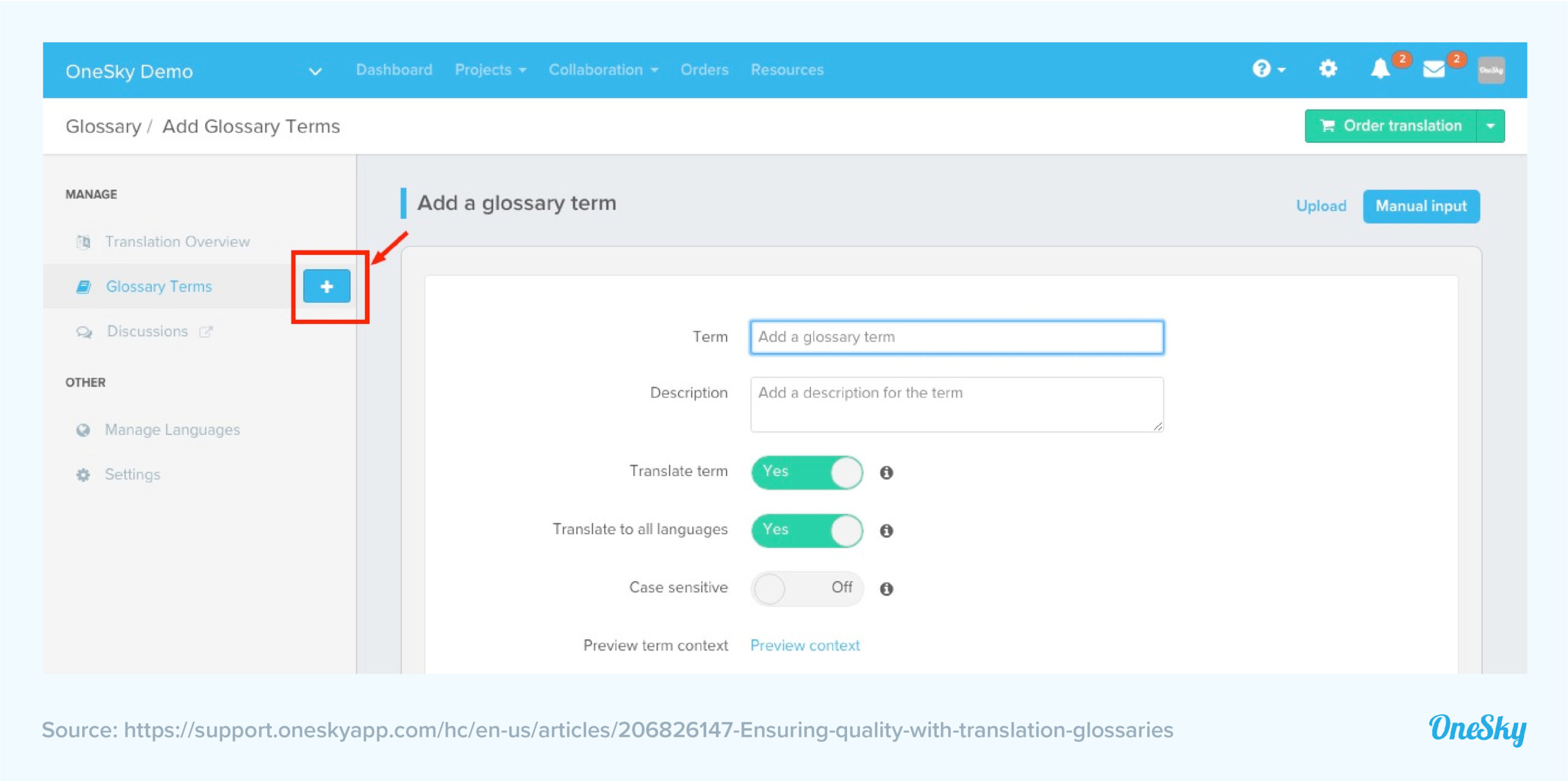Go to the Dashboard menu item
The width and height of the screenshot is (1568, 781).
pos(394,70)
